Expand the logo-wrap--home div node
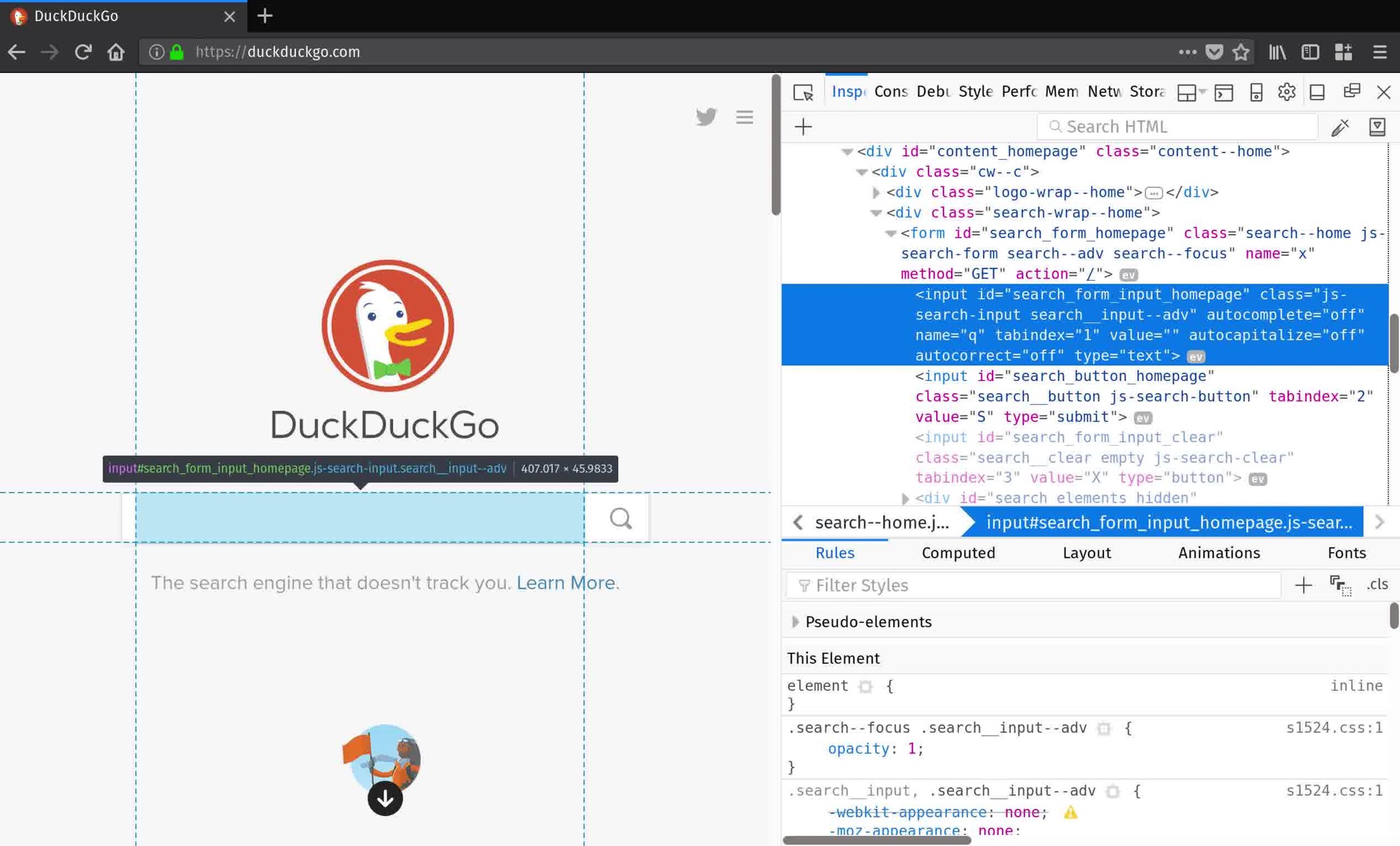Screen dimensions: 1400x846 click(876, 193)
